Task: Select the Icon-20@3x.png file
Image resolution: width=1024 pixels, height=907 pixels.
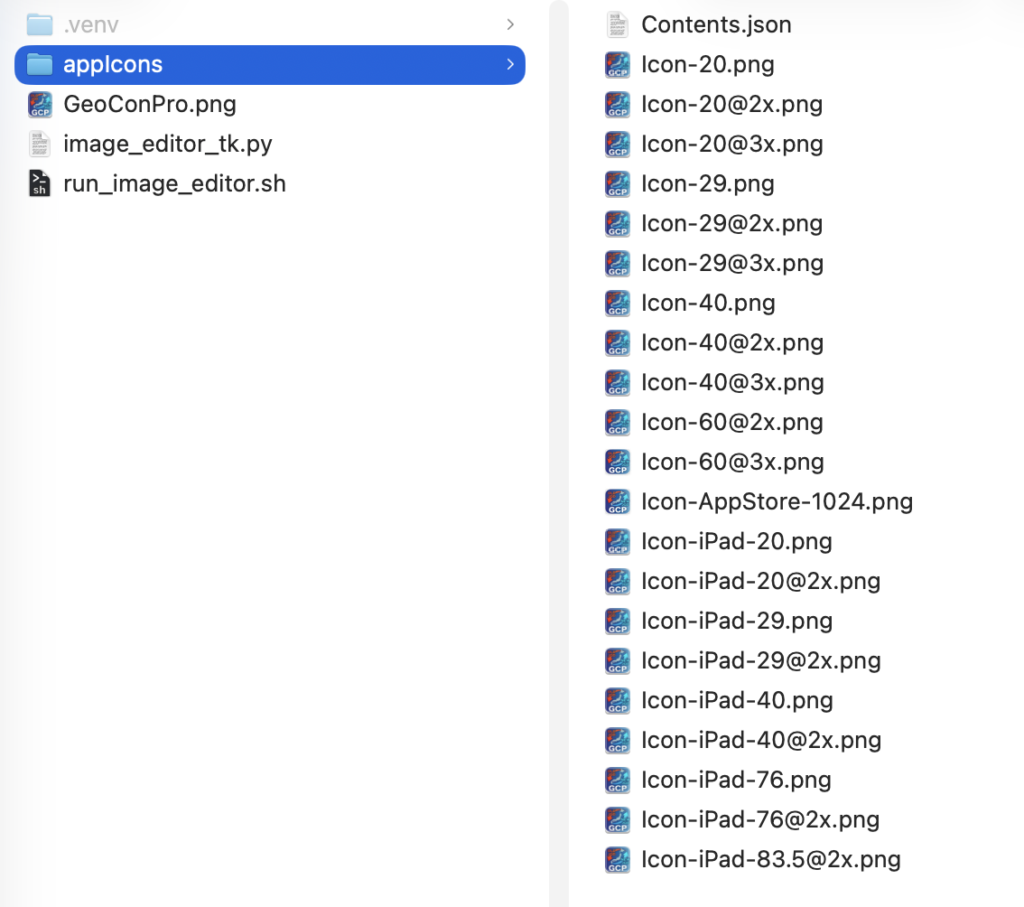Action: click(x=714, y=144)
